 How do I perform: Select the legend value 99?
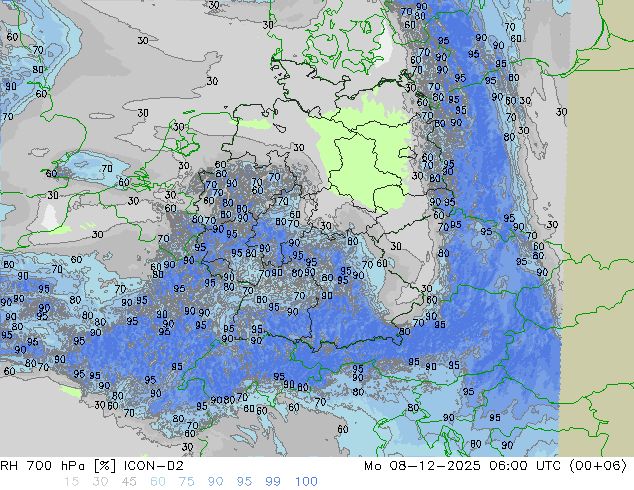tap(273, 482)
